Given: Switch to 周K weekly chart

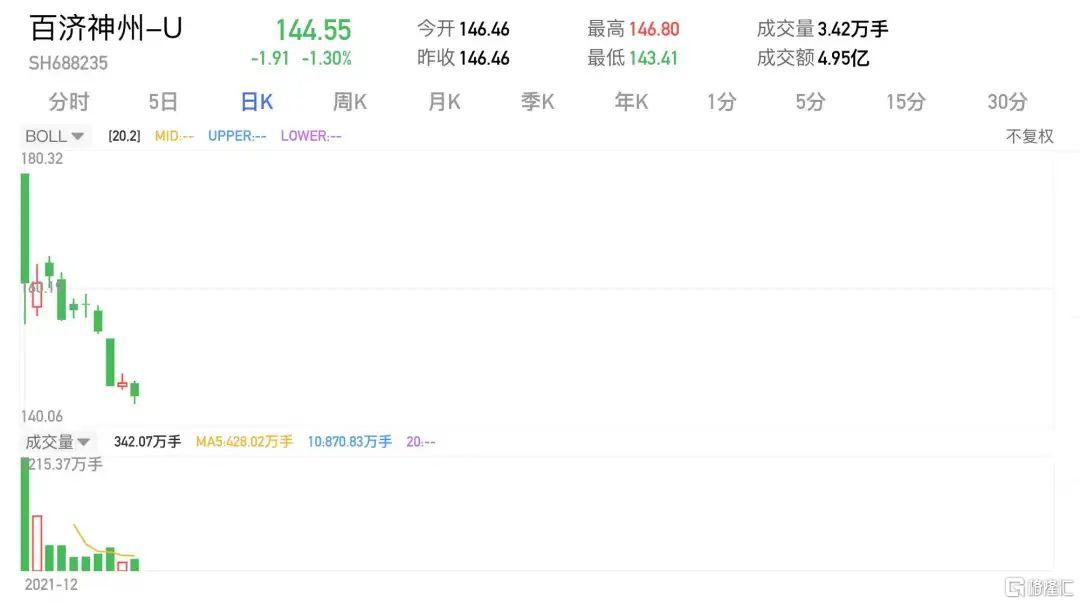Looking at the screenshot, I should pyautogui.click(x=350, y=102).
